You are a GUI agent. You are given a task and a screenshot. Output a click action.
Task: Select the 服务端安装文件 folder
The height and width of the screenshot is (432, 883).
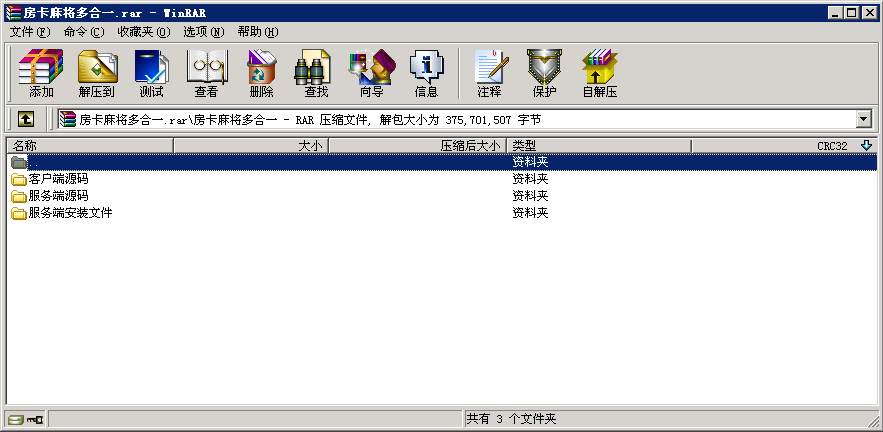[70, 213]
